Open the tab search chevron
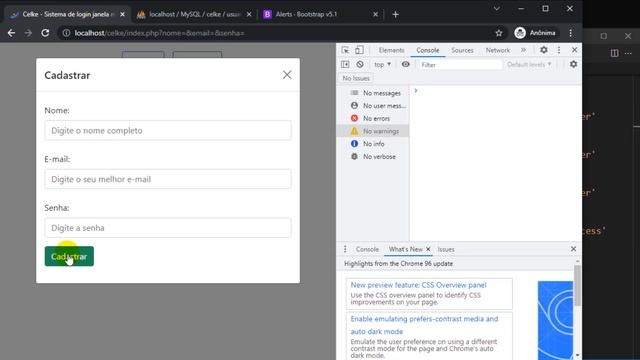Image resolution: width=640 pixels, height=360 pixels. click(x=496, y=9)
